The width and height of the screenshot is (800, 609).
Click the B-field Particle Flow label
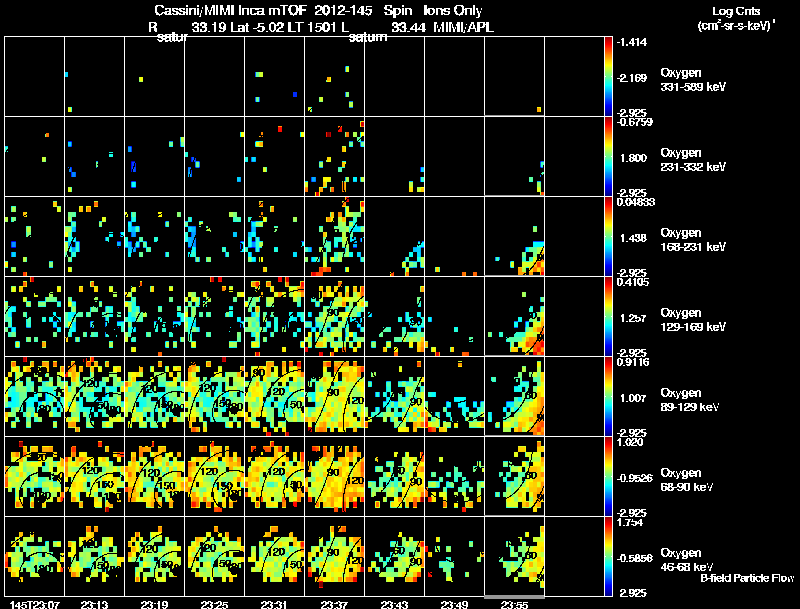(747, 578)
